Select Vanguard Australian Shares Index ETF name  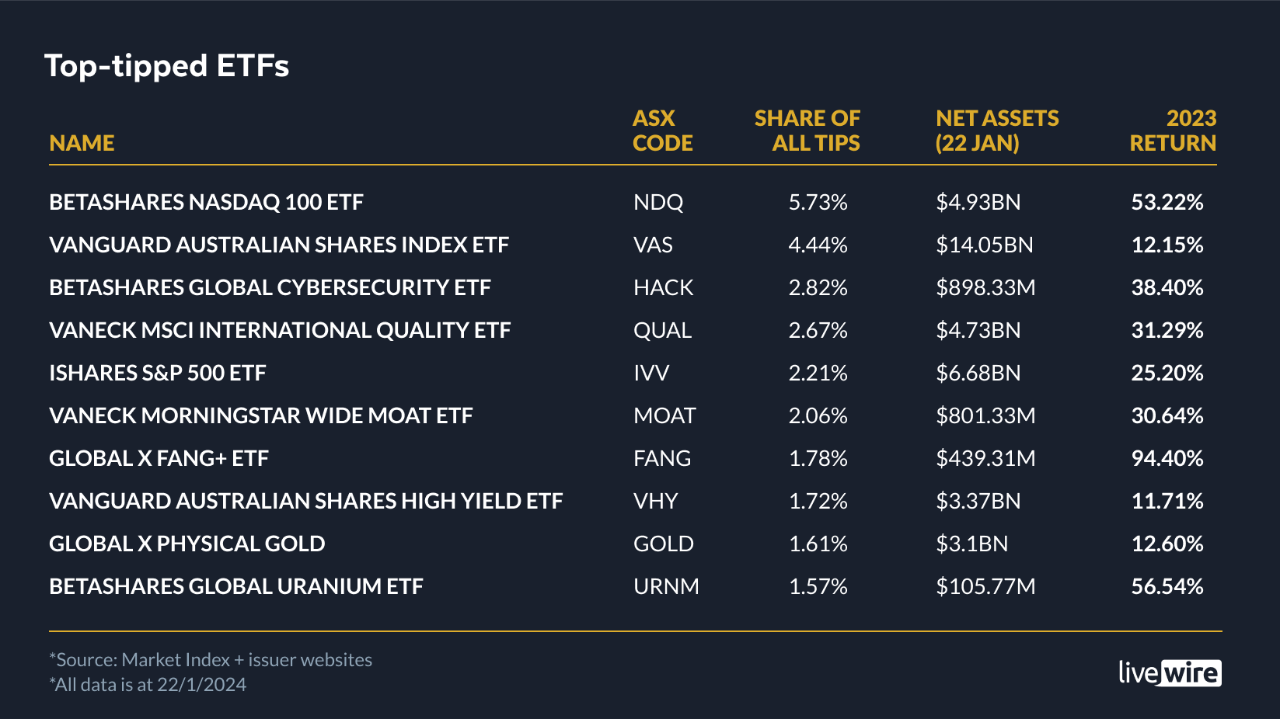click(280, 245)
